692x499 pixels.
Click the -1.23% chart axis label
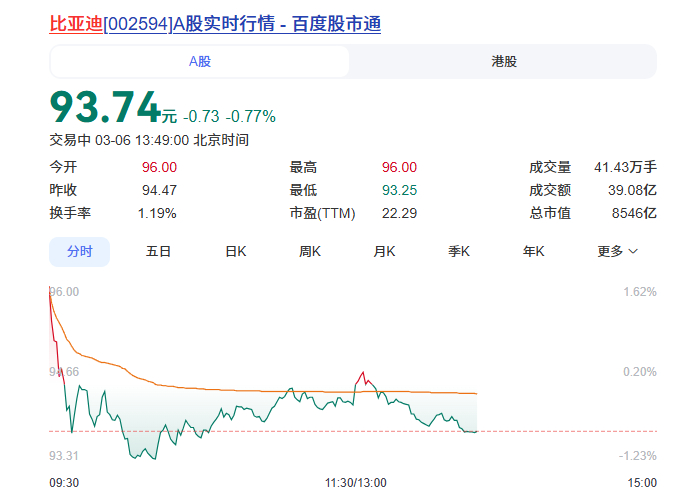[x=638, y=455]
